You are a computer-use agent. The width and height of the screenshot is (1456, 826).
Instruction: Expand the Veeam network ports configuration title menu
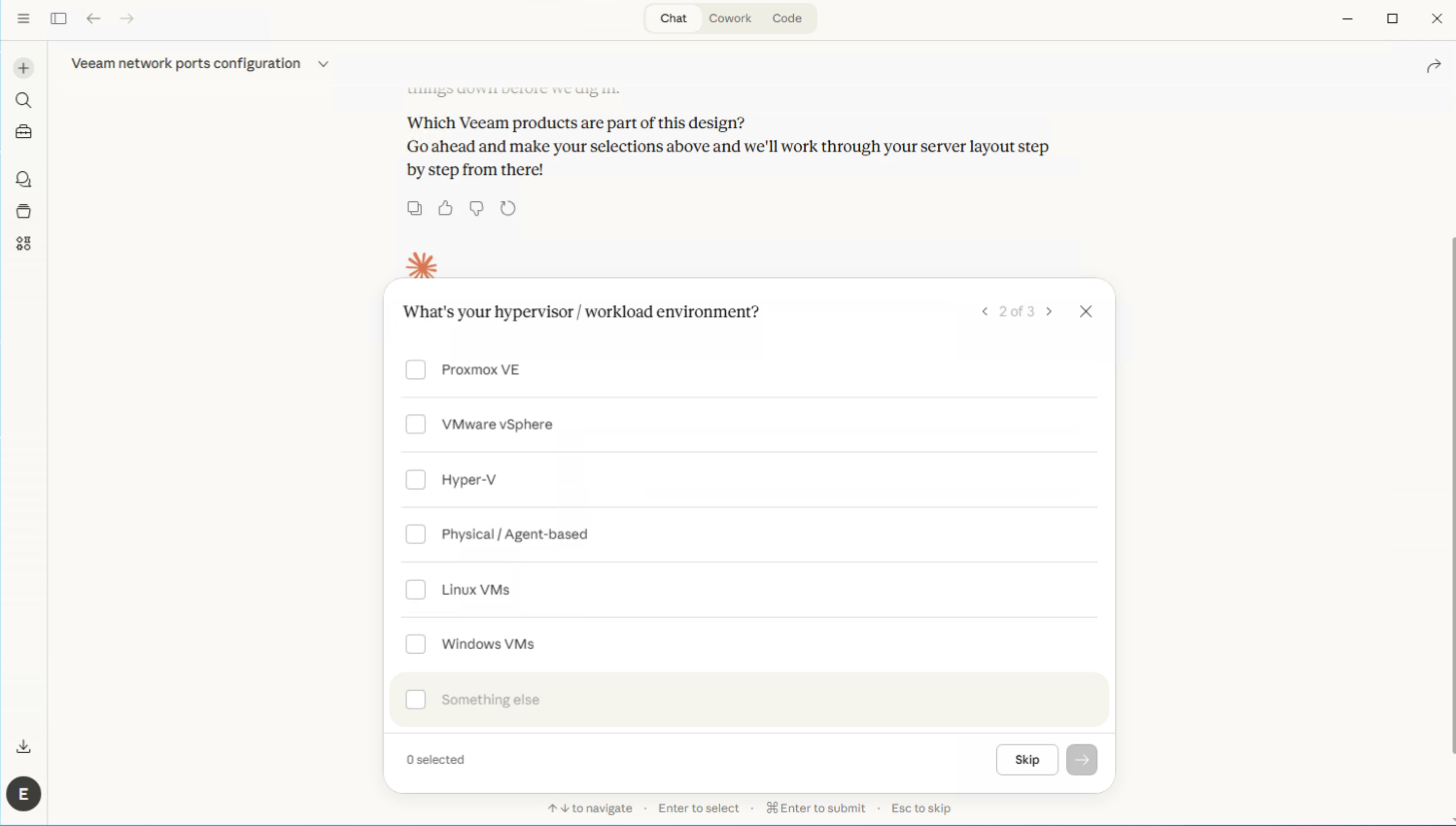[323, 64]
